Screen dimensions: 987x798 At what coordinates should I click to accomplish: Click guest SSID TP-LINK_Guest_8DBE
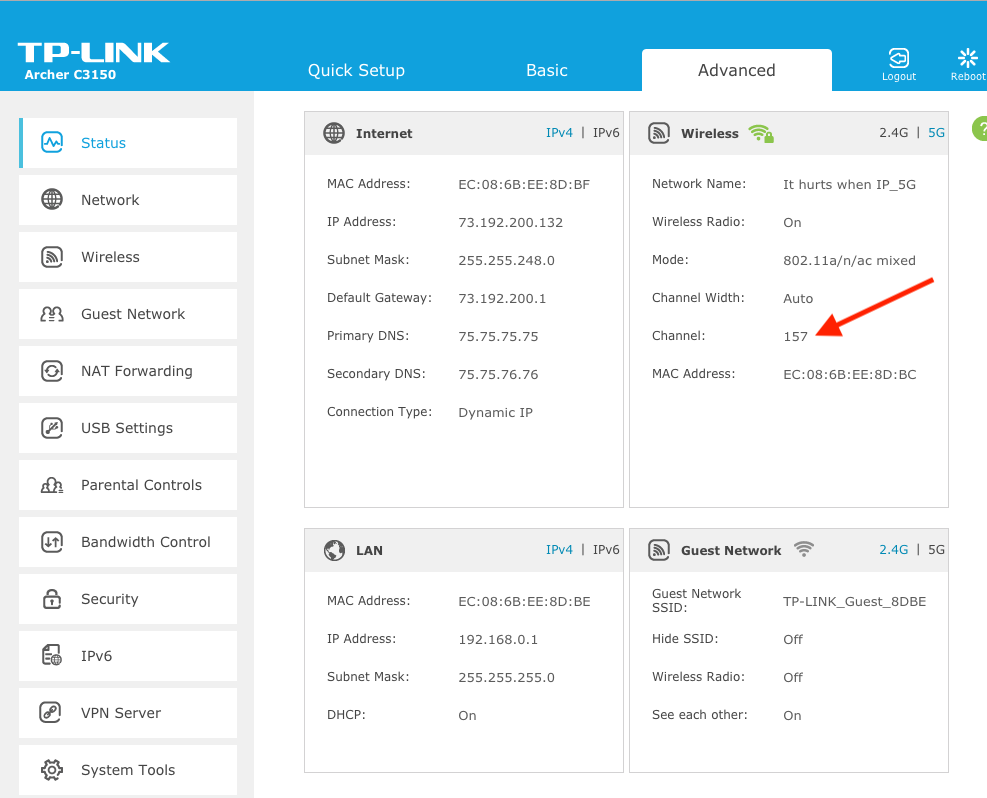[854, 601]
